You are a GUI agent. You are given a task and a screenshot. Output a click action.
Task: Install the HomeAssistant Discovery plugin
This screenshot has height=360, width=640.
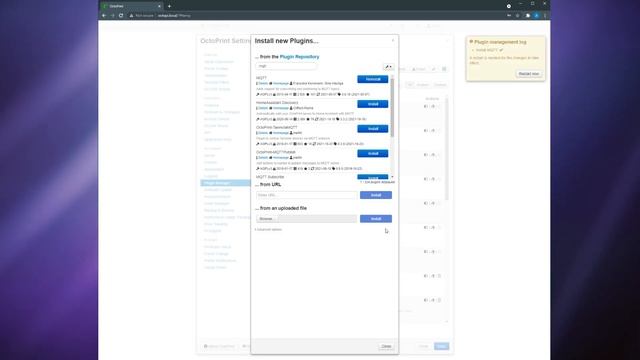[372, 104]
